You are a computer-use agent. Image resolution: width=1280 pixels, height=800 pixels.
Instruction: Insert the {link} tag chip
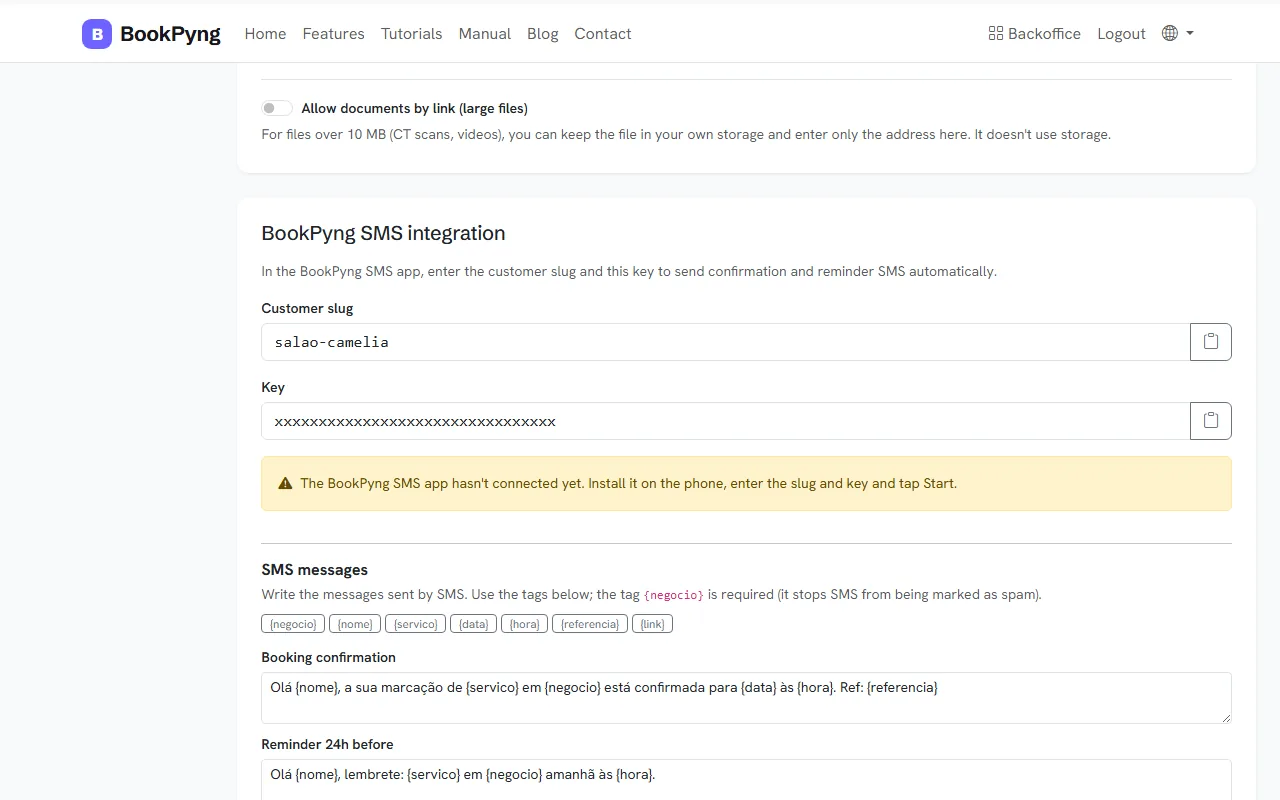click(652, 624)
